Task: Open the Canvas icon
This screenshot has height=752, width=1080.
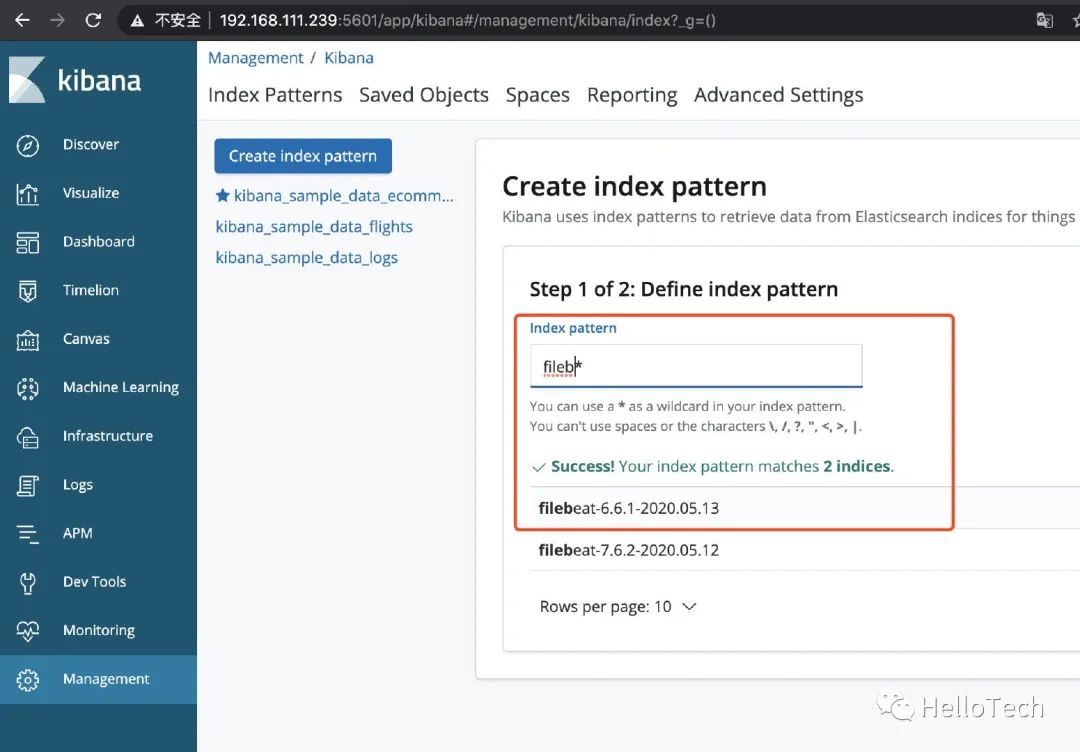Action: point(28,340)
